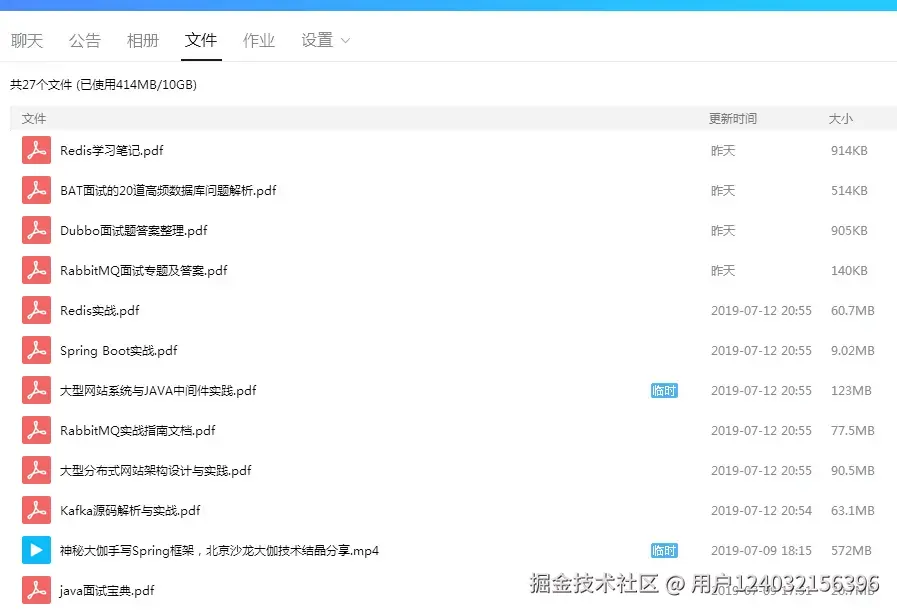This screenshot has height=613, width=897.
Task: Click the 77.5MB size value
Action: tap(852, 431)
